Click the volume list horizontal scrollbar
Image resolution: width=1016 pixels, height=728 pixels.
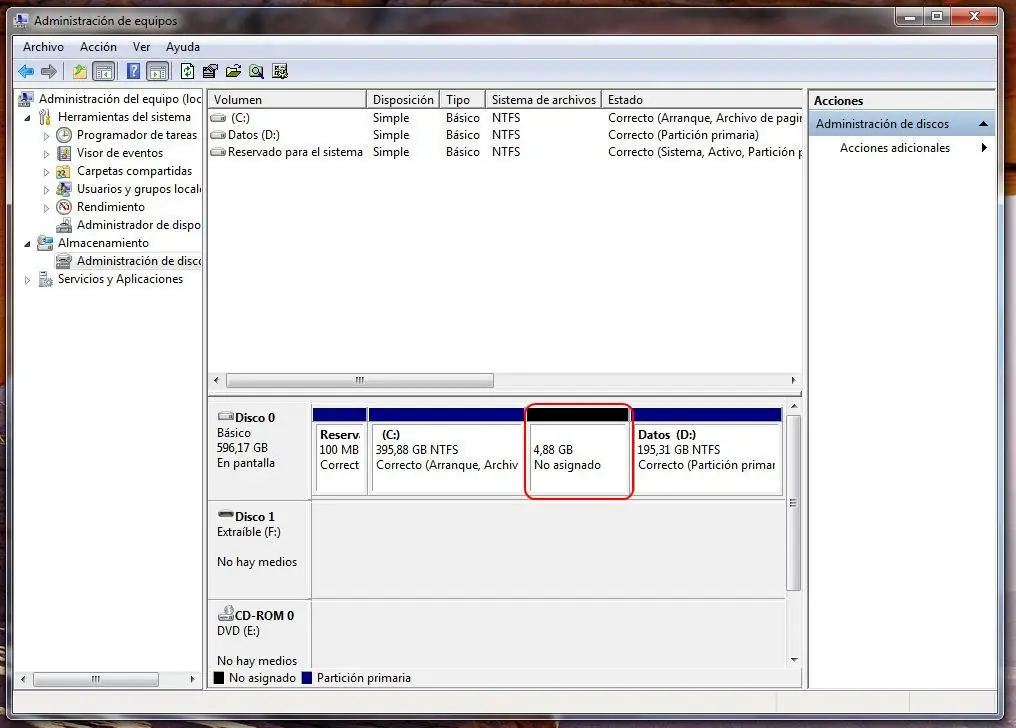click(360, 381)
